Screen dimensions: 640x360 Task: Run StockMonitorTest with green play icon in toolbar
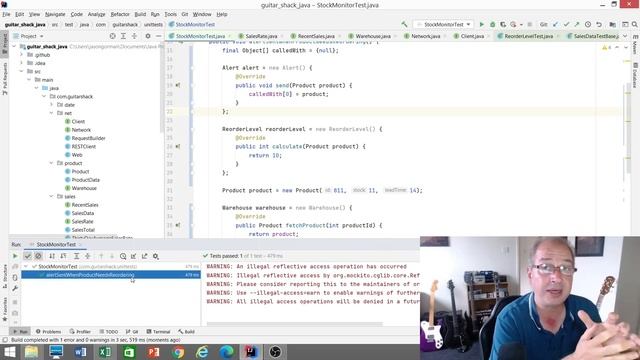(482, 24)
